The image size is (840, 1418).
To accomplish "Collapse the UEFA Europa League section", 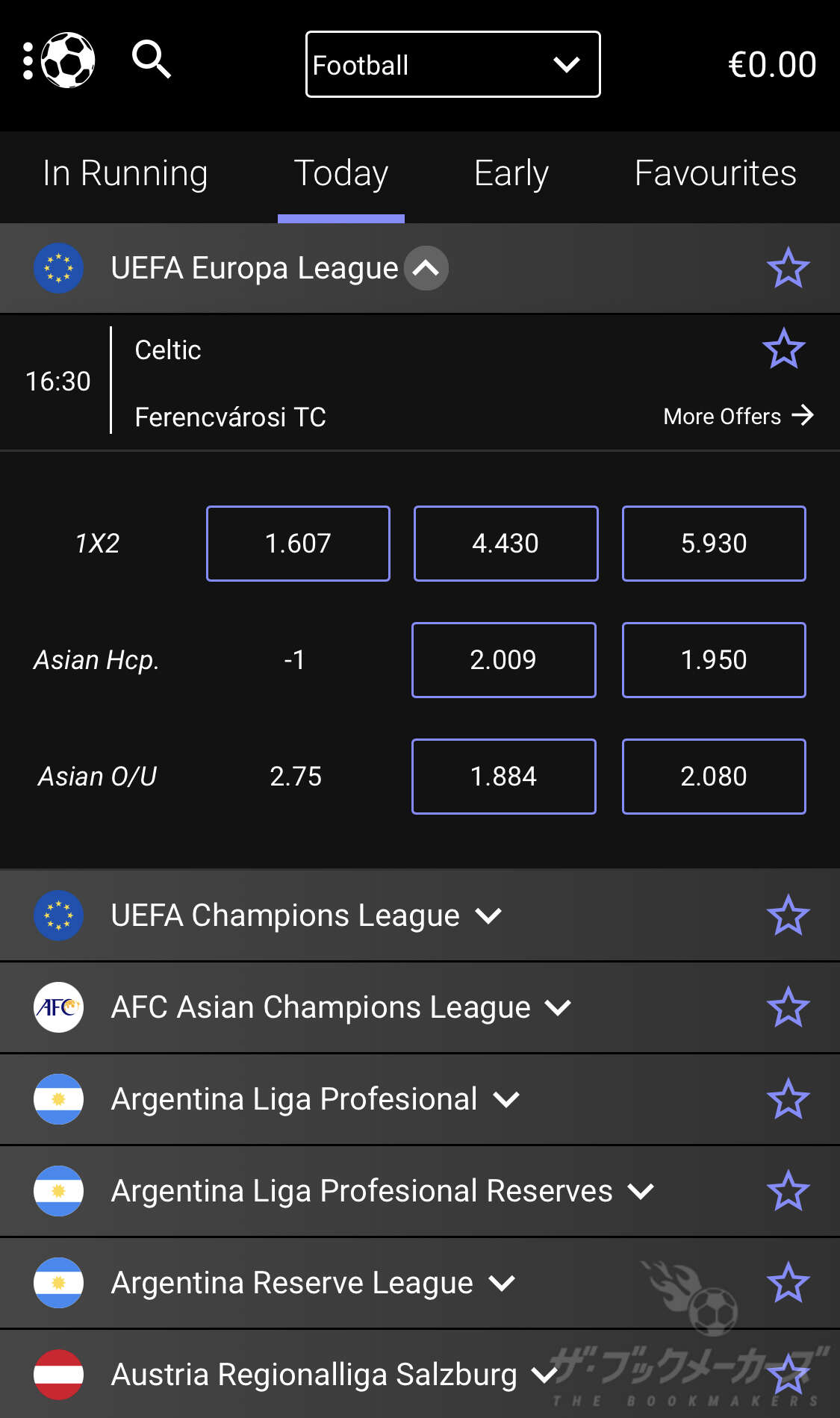I will [x=426, y=268].
